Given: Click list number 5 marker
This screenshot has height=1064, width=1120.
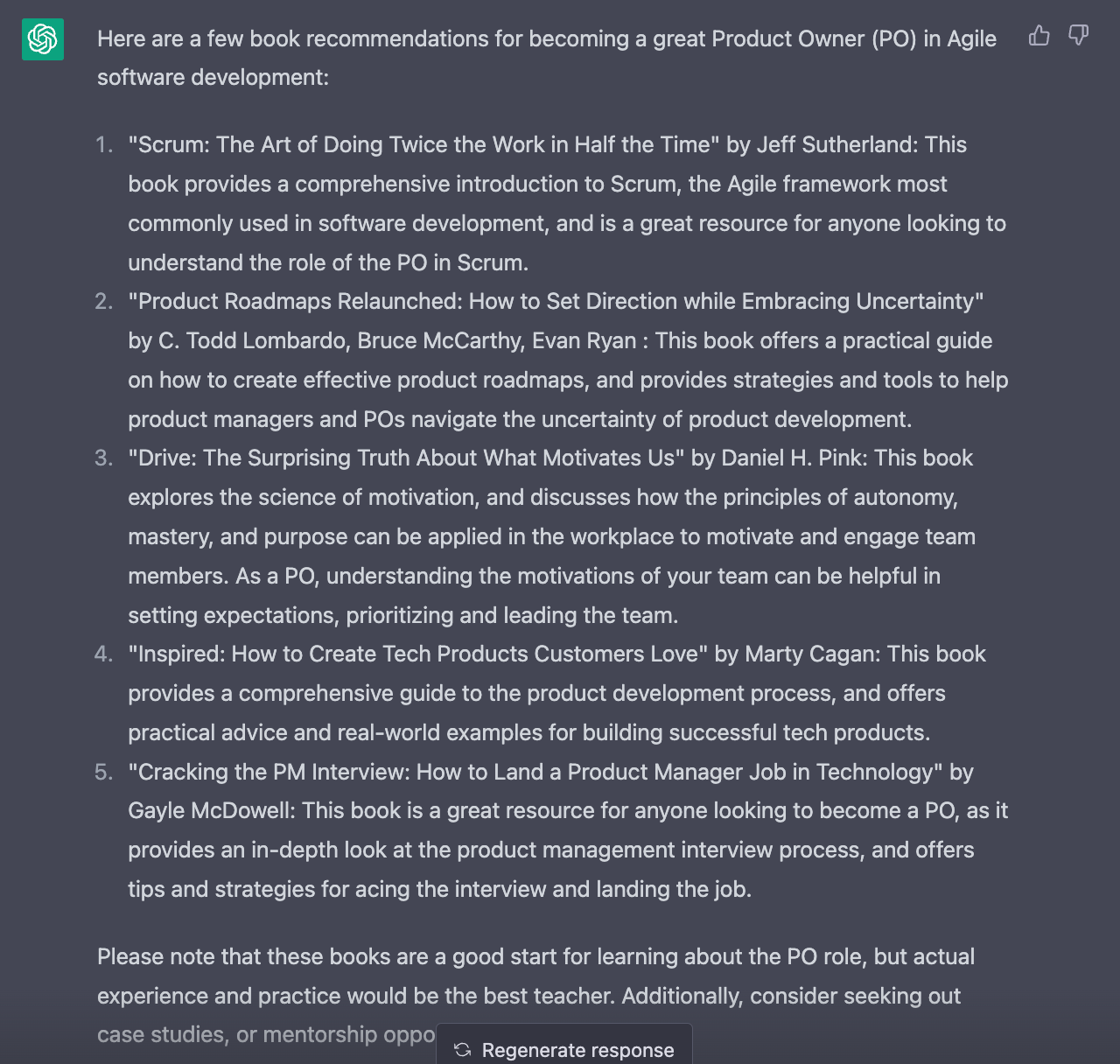Looking at the screenshot, I should pyautogui.click(x=104, y=772).
